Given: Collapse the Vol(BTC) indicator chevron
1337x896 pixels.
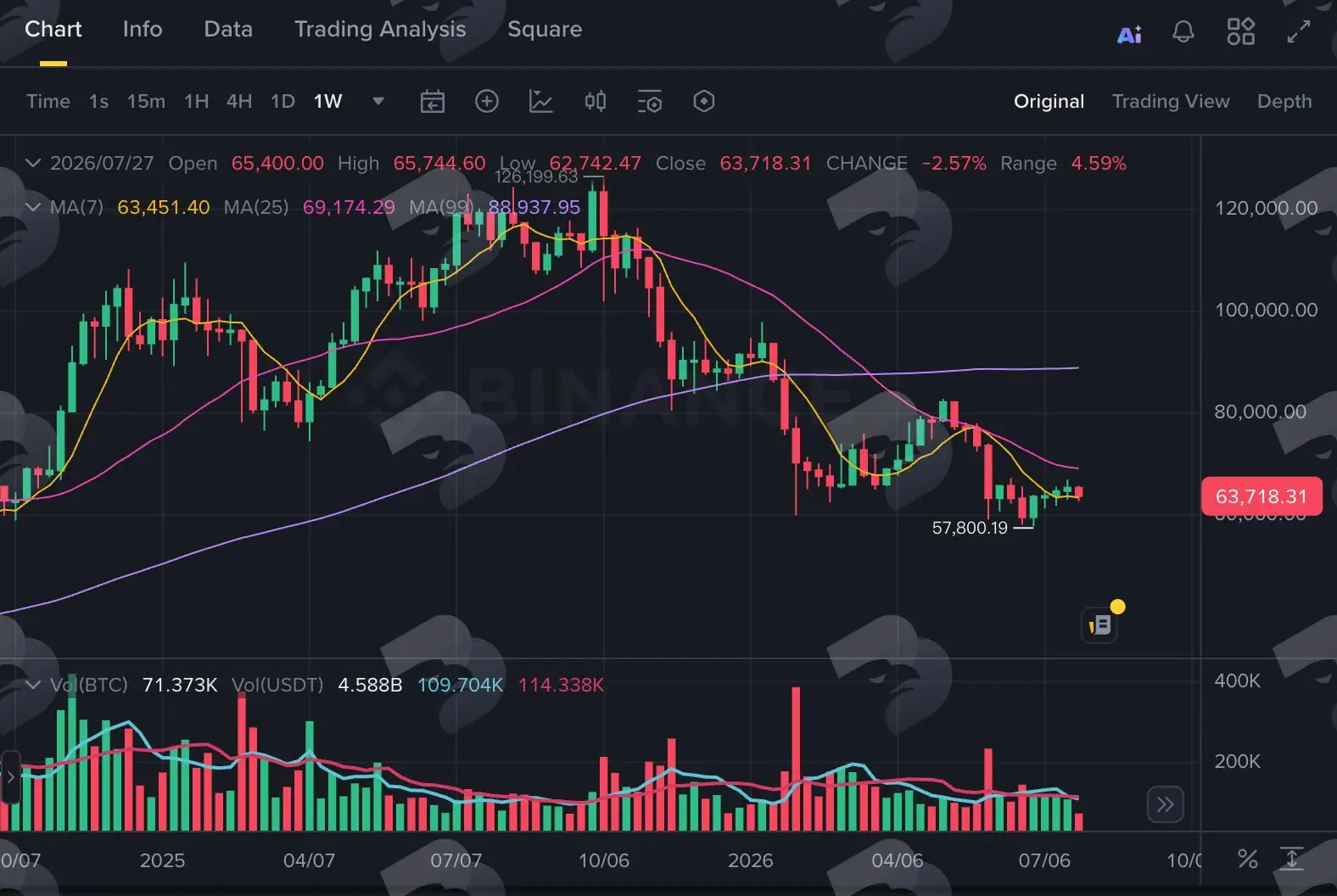Looking at the screenshot, I should tap(33, 685).
